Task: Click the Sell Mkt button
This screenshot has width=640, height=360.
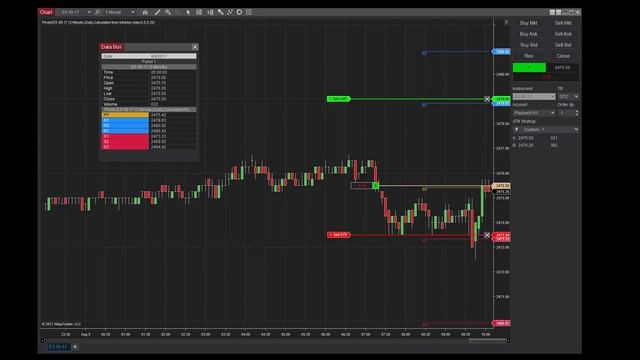Action: pos(563,23)
